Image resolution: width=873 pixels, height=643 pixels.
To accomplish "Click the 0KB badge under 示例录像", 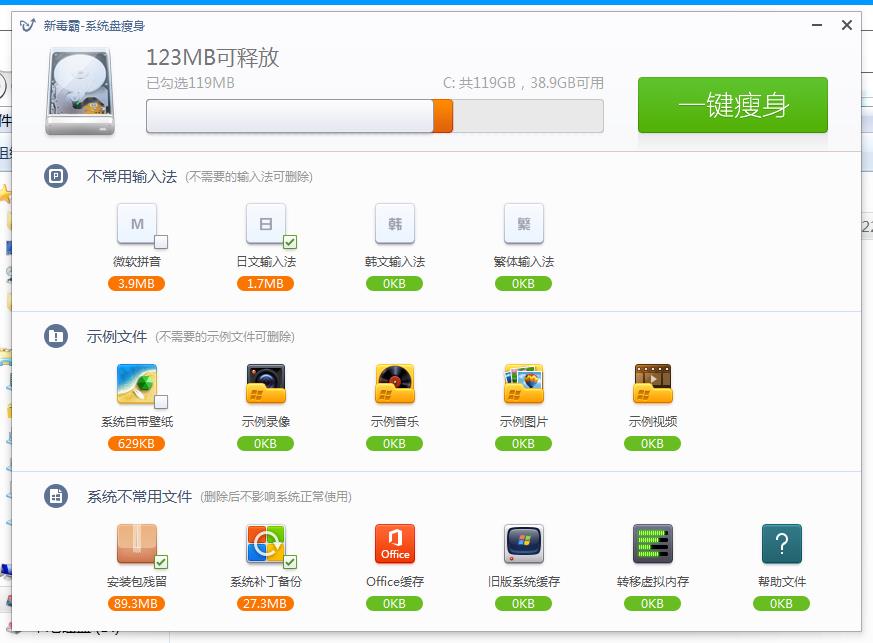I will pyautogui.click(x=266, y=444).
